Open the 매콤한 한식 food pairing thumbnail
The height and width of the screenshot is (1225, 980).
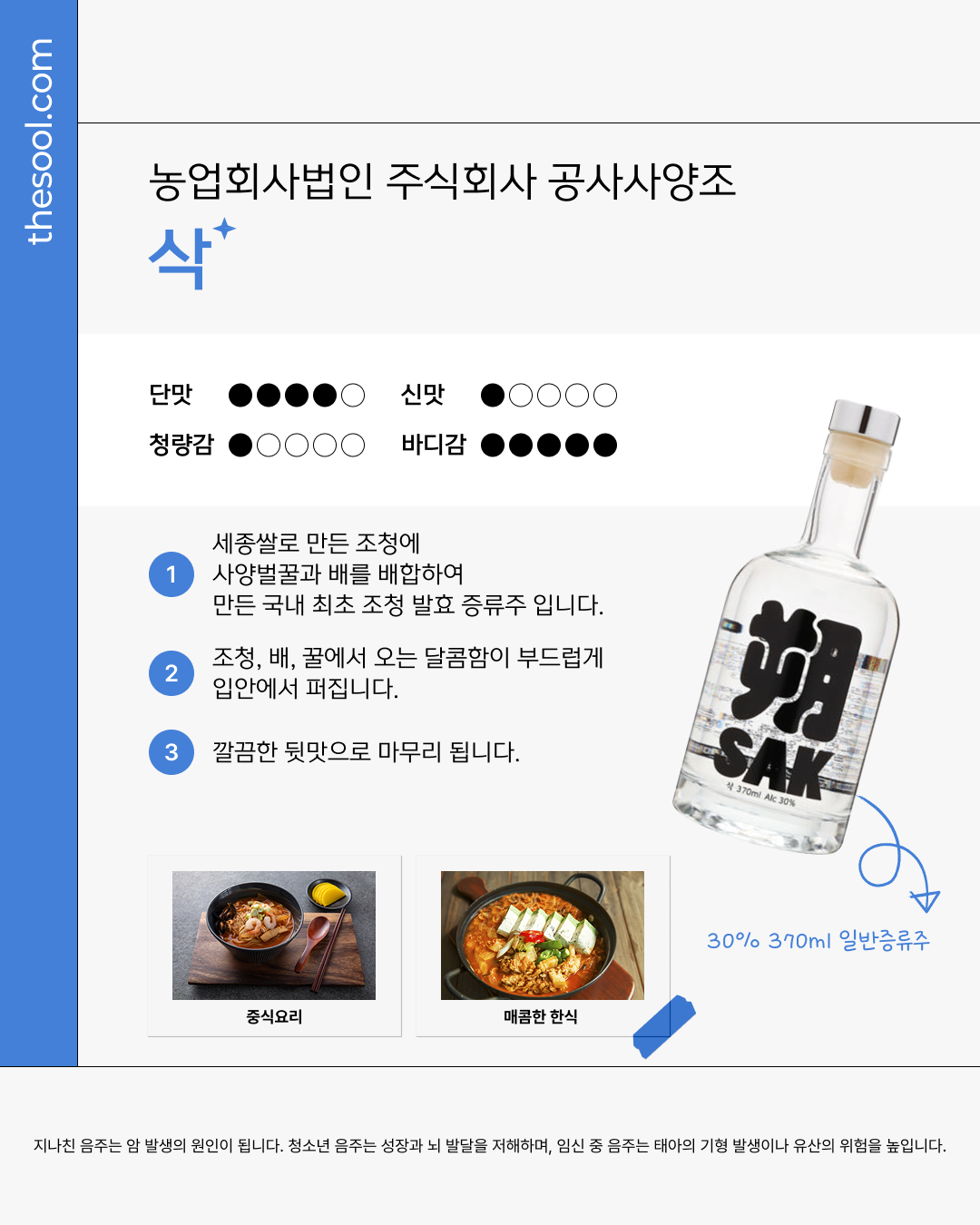[x=543, y=936]
